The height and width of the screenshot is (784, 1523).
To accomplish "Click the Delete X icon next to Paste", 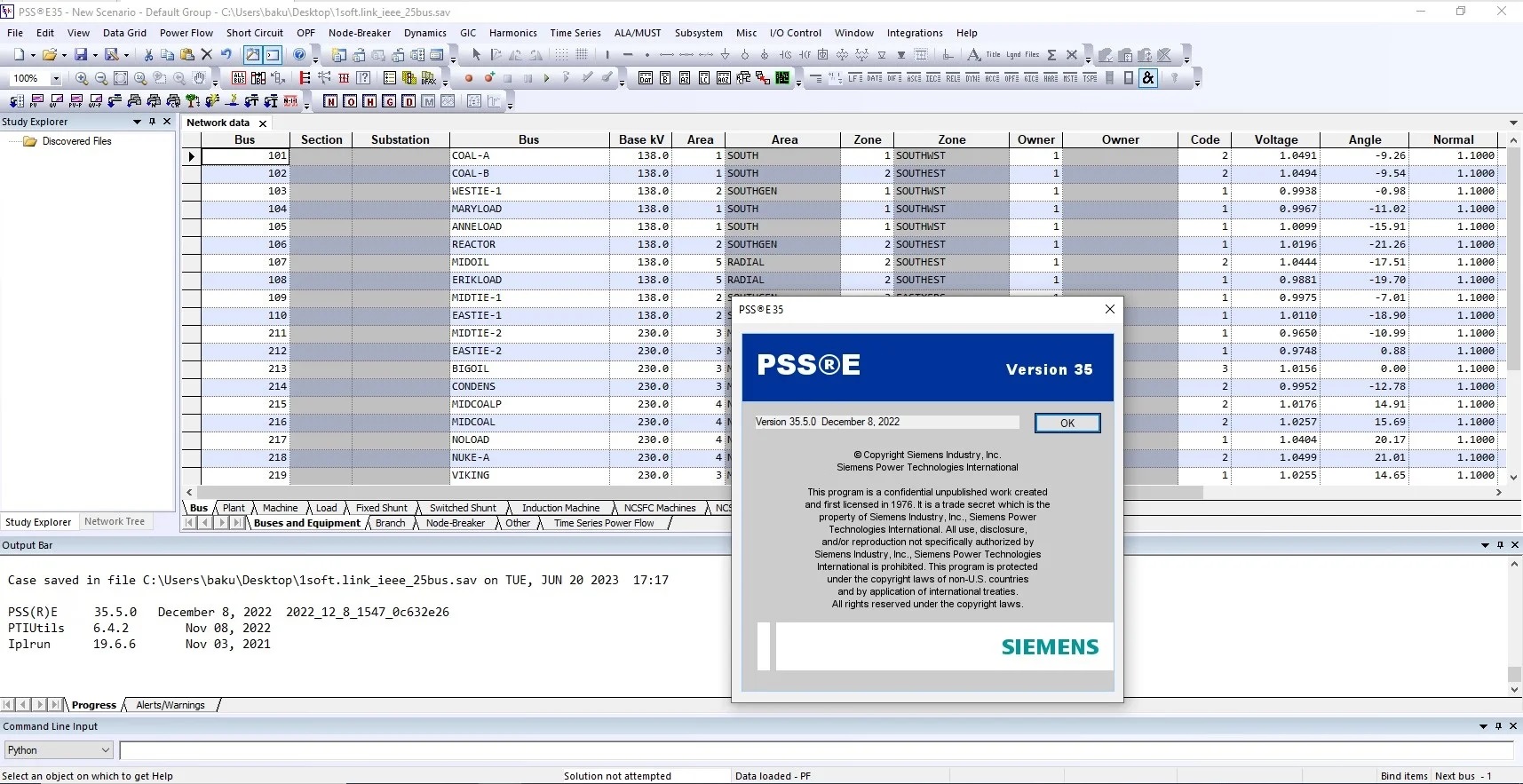I will [x=206, y=55].
